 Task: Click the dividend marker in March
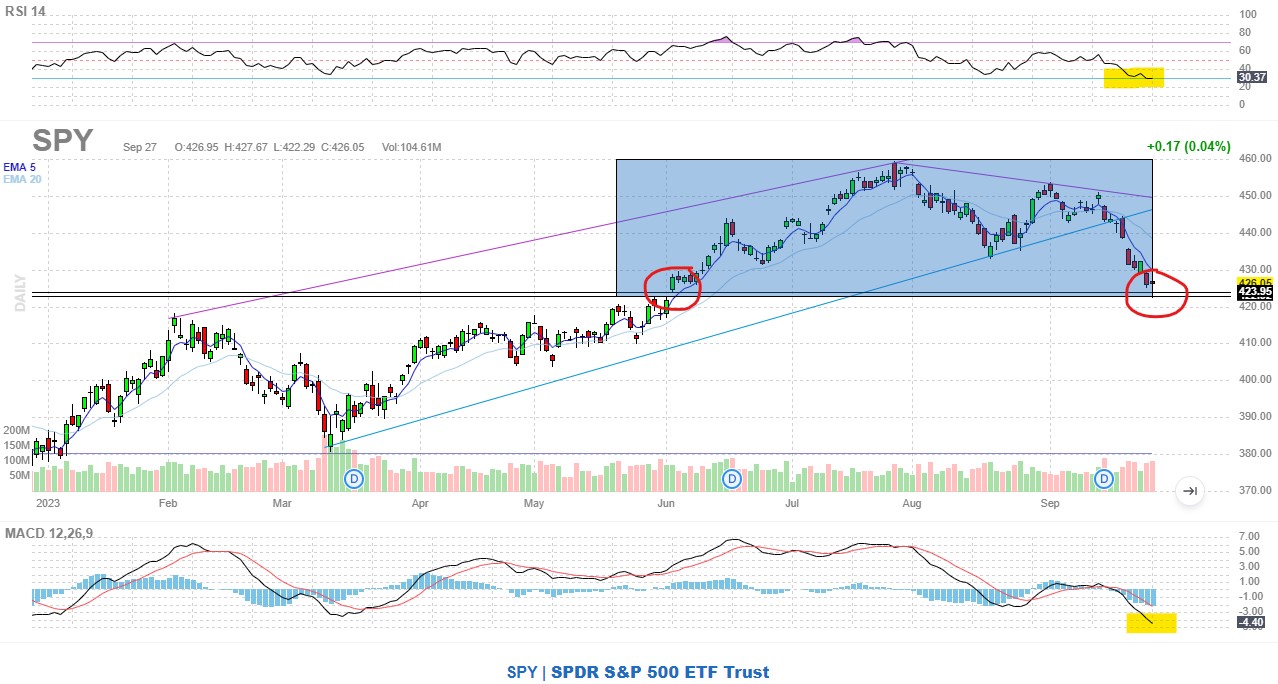[354, 480]
